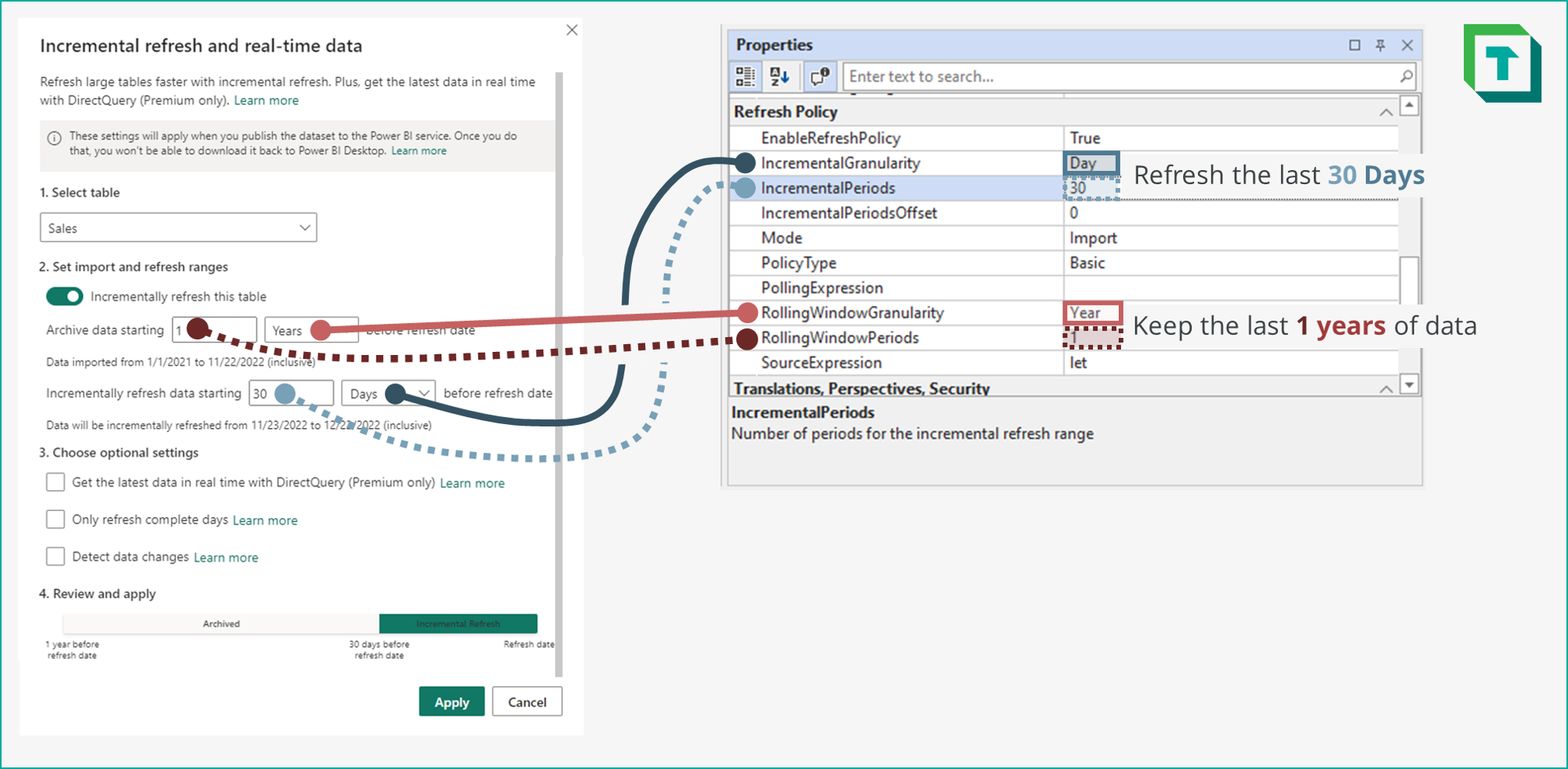The height and width of the screenshot is (769, 1568).
Task: Check 'Only refresh complete days'
Action: [55, 519]
